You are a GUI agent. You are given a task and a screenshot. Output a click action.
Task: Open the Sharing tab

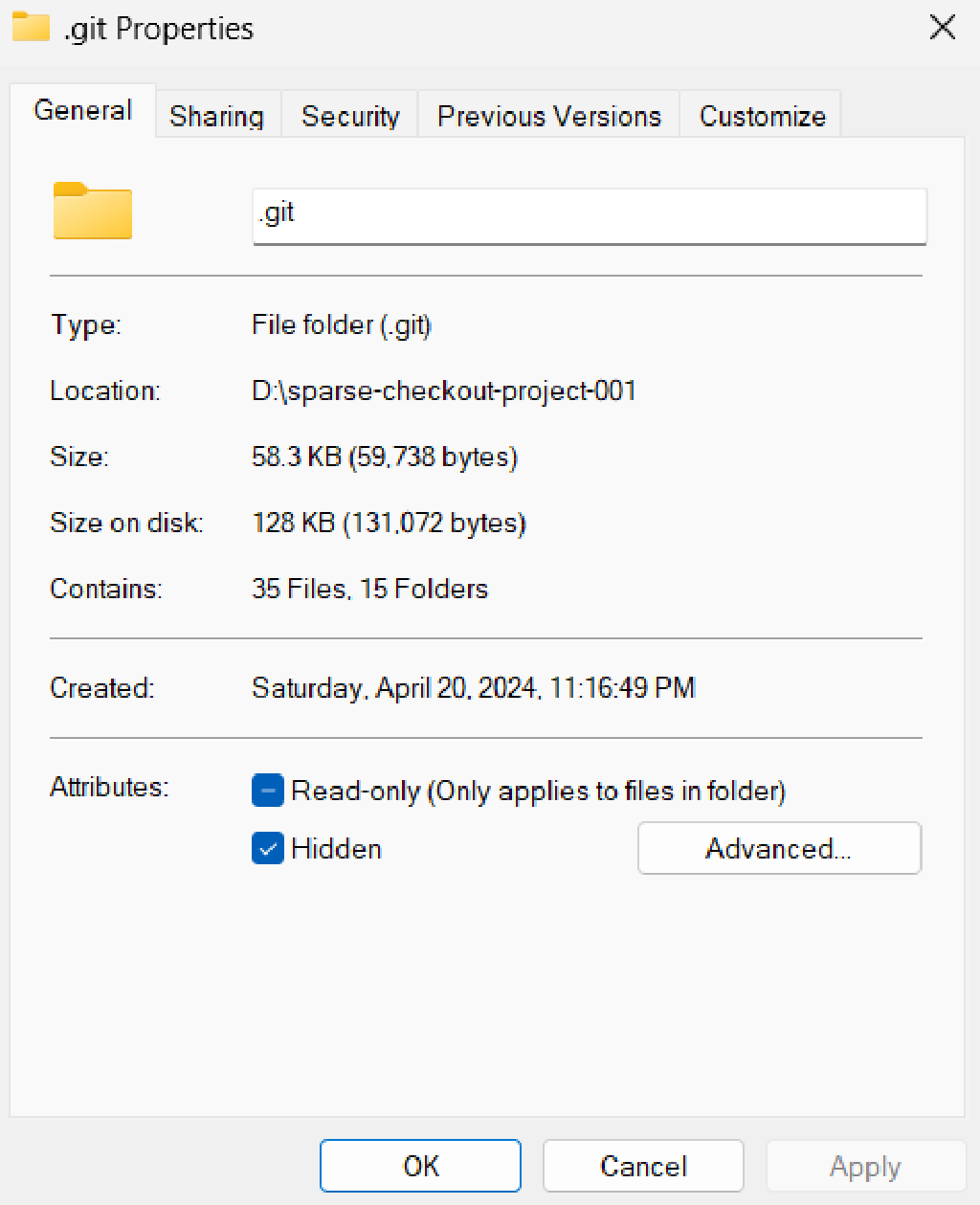point(217,117)
